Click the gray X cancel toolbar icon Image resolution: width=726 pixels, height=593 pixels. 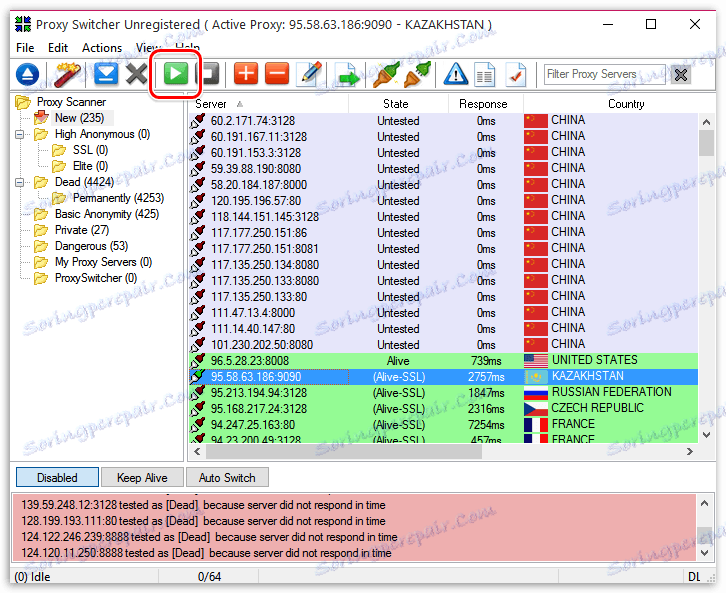point(137,74)
